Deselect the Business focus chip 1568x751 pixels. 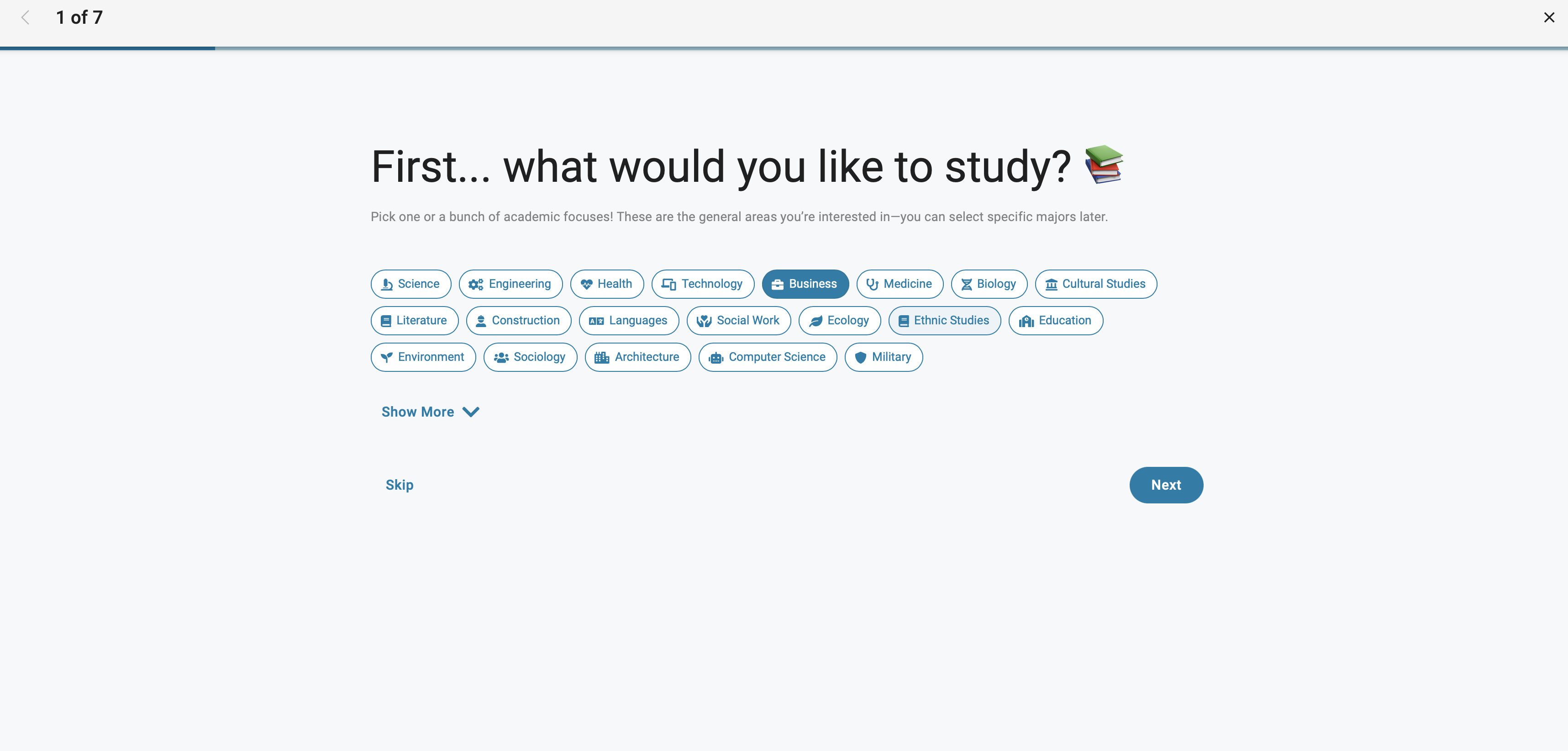pos(805,284)
